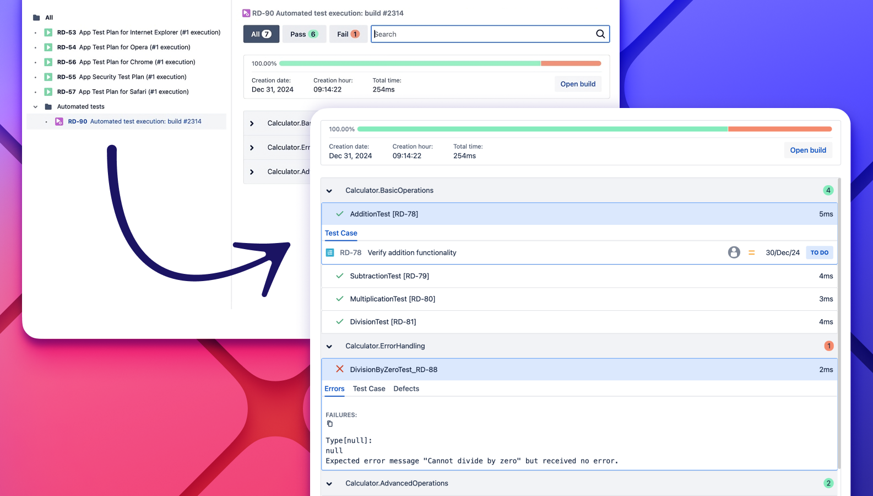Select the All results filter
The width and height of the screenshot is (873, 496).
[261, 34]
